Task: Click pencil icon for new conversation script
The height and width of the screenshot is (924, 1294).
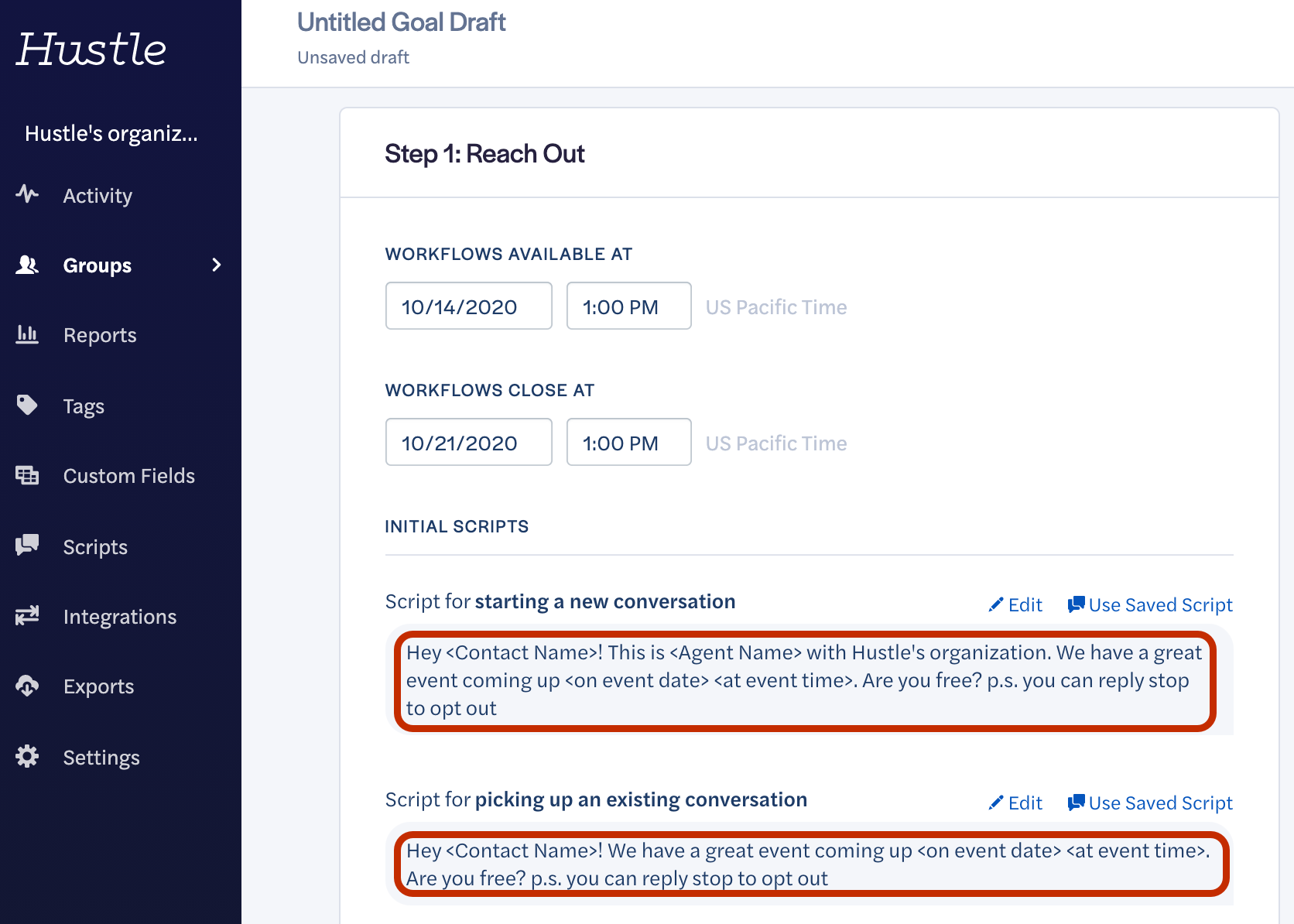Action: pos(996,604)
